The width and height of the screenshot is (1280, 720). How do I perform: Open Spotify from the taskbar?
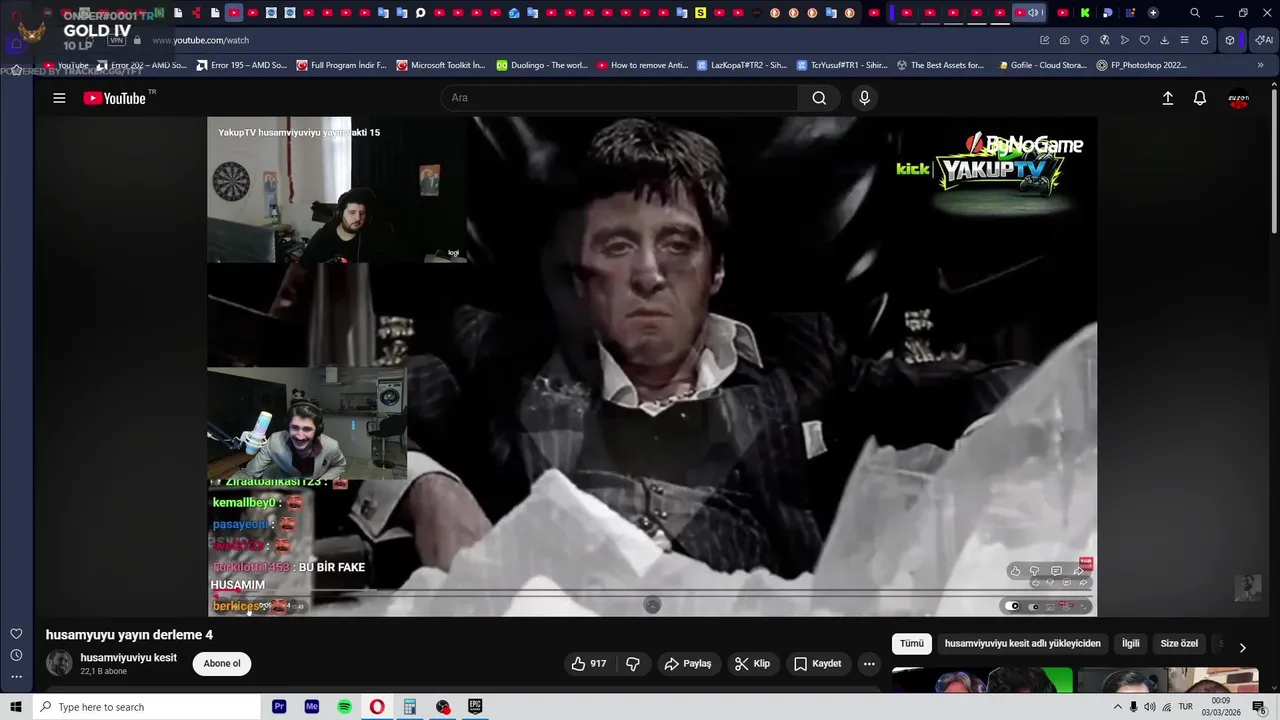point(344,707)
